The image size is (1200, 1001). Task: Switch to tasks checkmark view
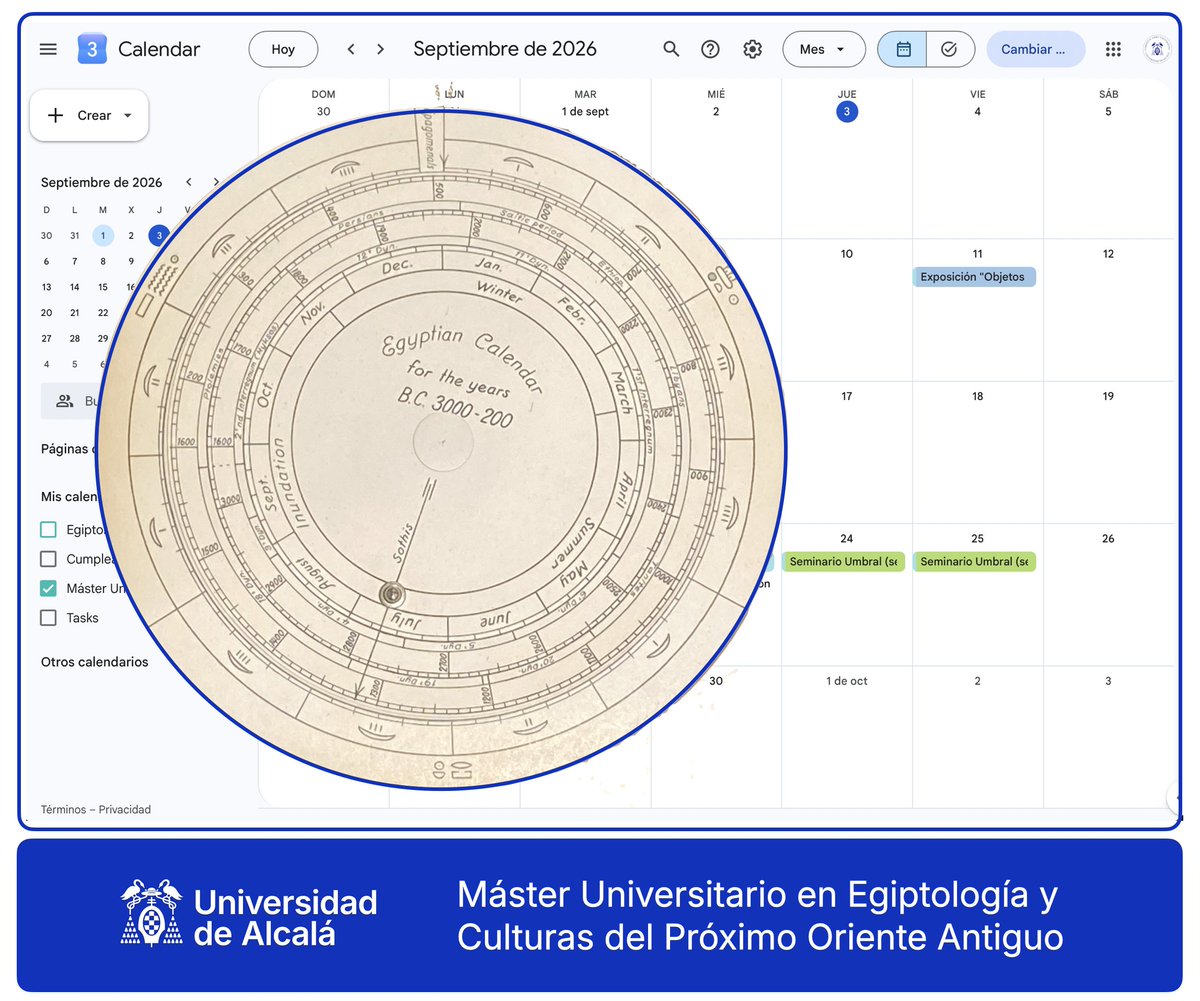pyautogui.click(x=950, y=49)
